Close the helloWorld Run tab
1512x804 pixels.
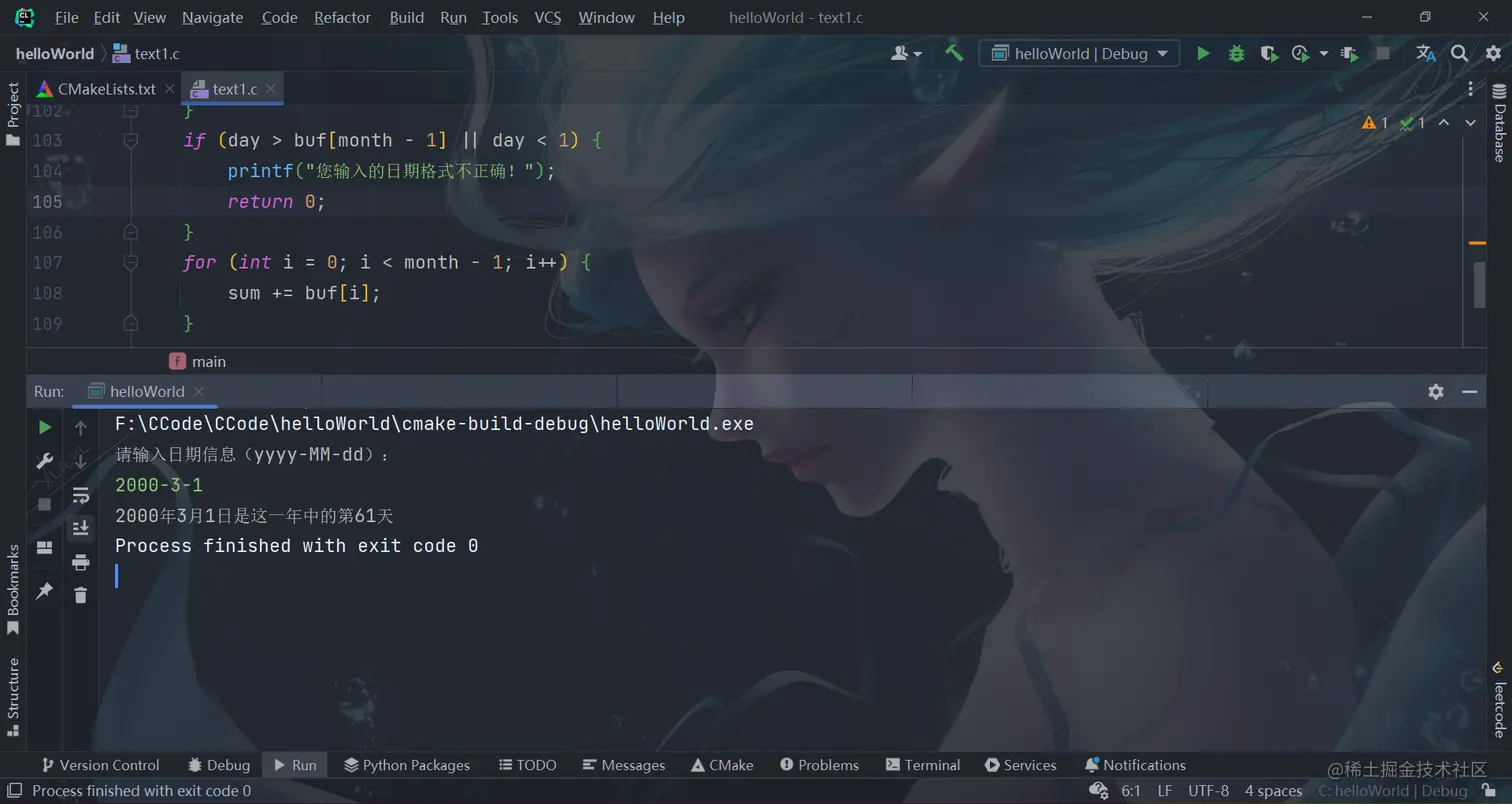click(x=198, y=391)
